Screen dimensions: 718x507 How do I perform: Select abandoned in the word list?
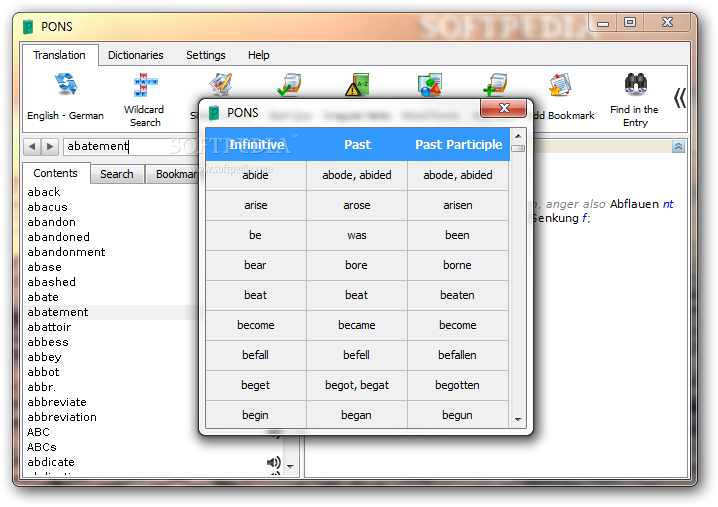pyautogui.click(x=58, y=237)
